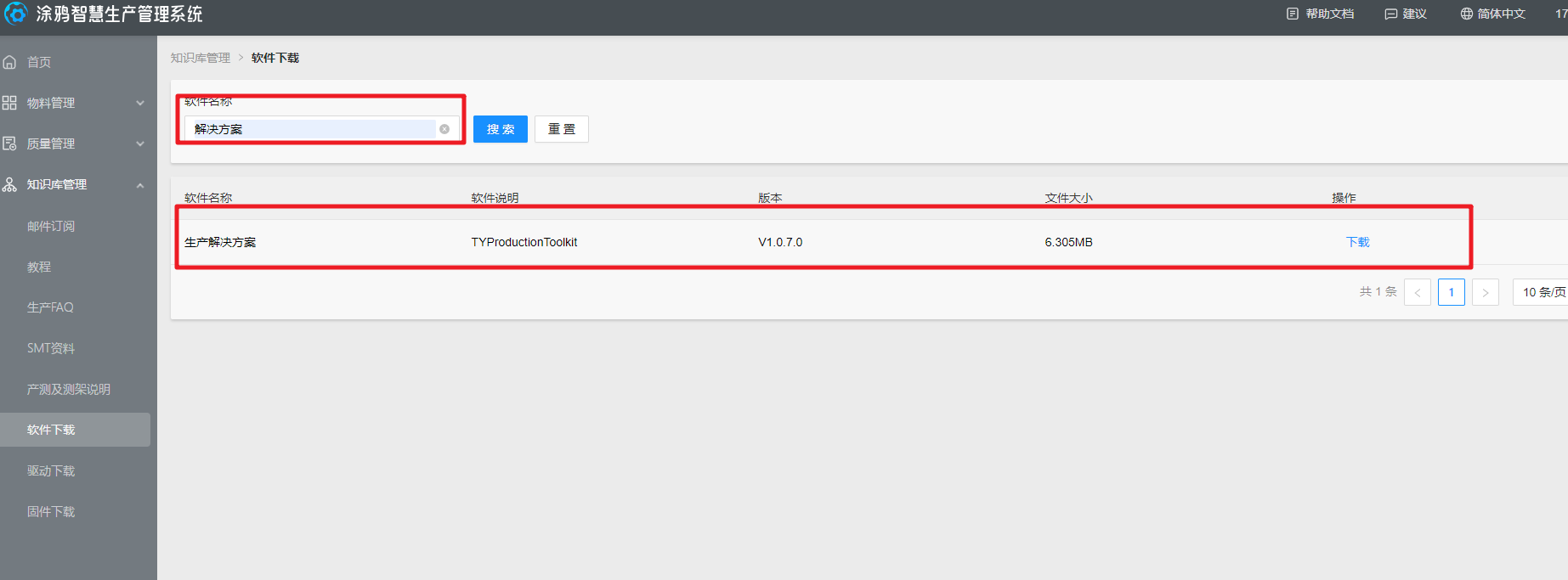The width and height of the screenshot is (1568, 580).
Task: Expand the 物料管理 chevron arrow
Action: pyautogui.click(x=140, y=103)
